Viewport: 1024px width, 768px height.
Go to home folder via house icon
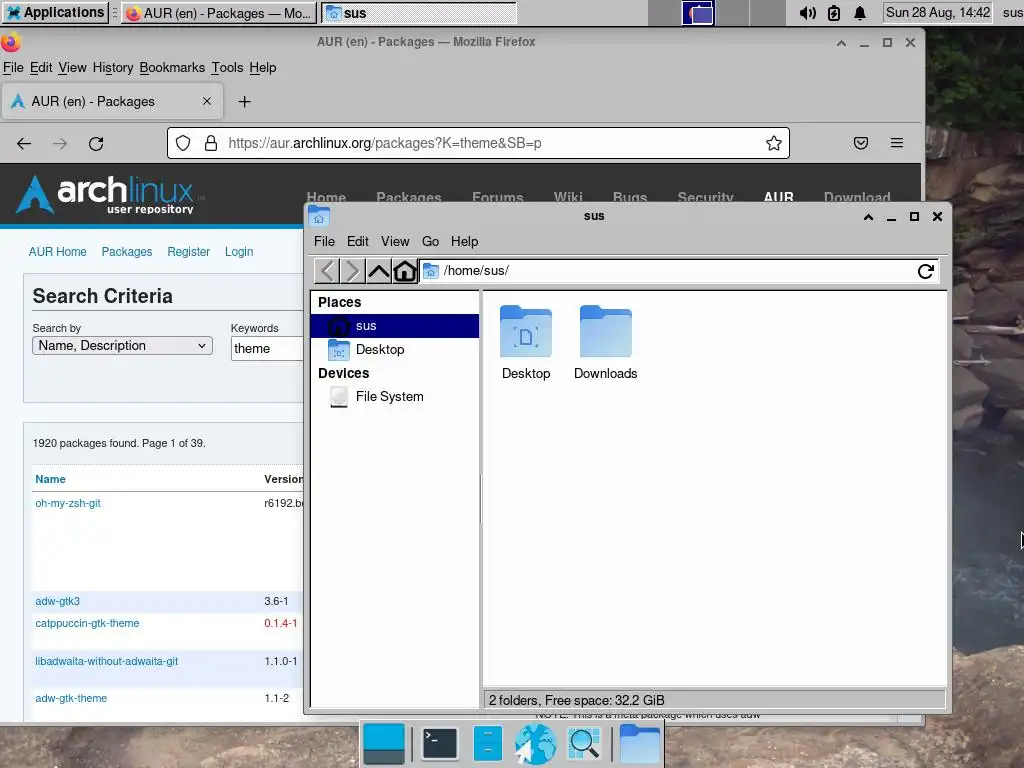click(404, 270)
